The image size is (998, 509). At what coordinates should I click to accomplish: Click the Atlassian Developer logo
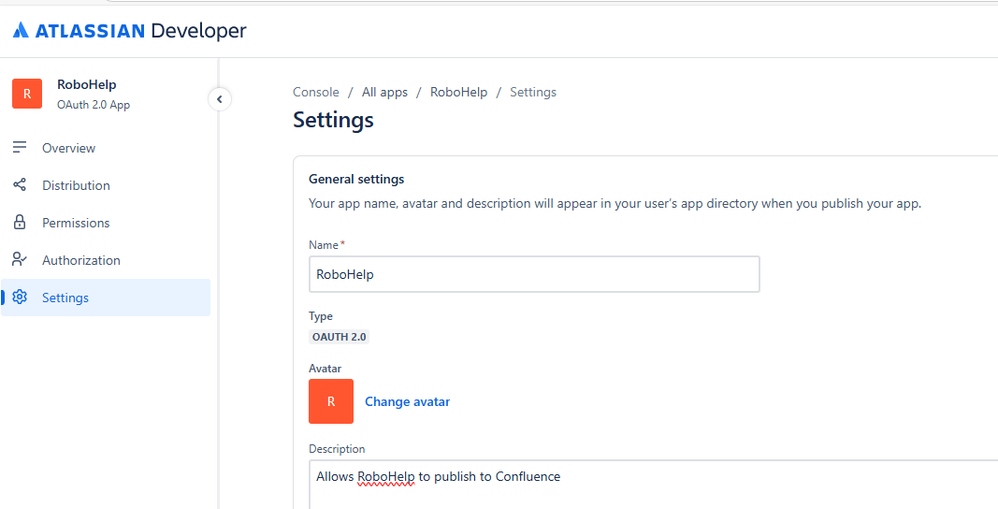tap(129, 31)
